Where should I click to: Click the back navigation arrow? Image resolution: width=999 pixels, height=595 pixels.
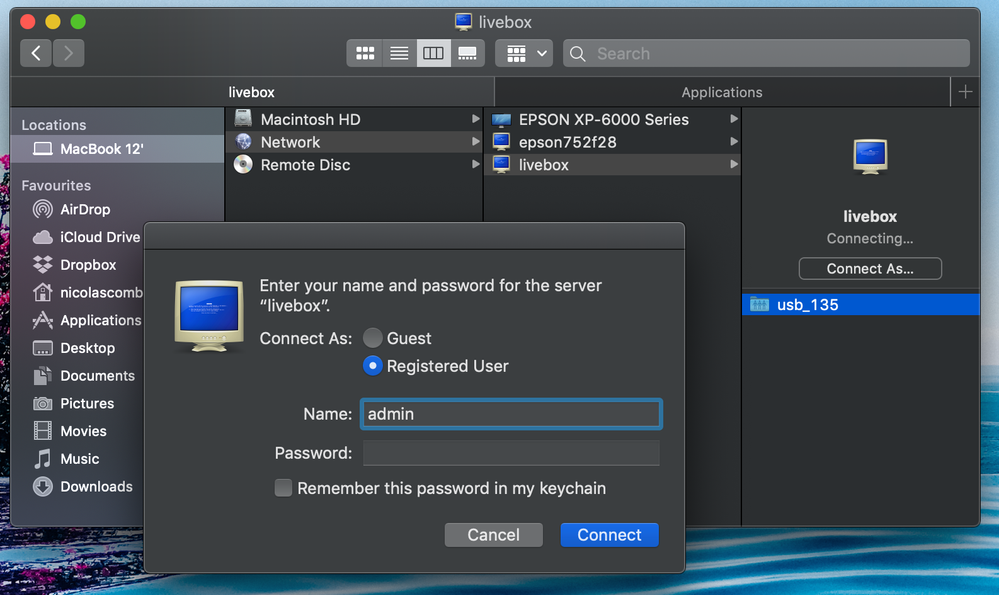pos(36,53)
